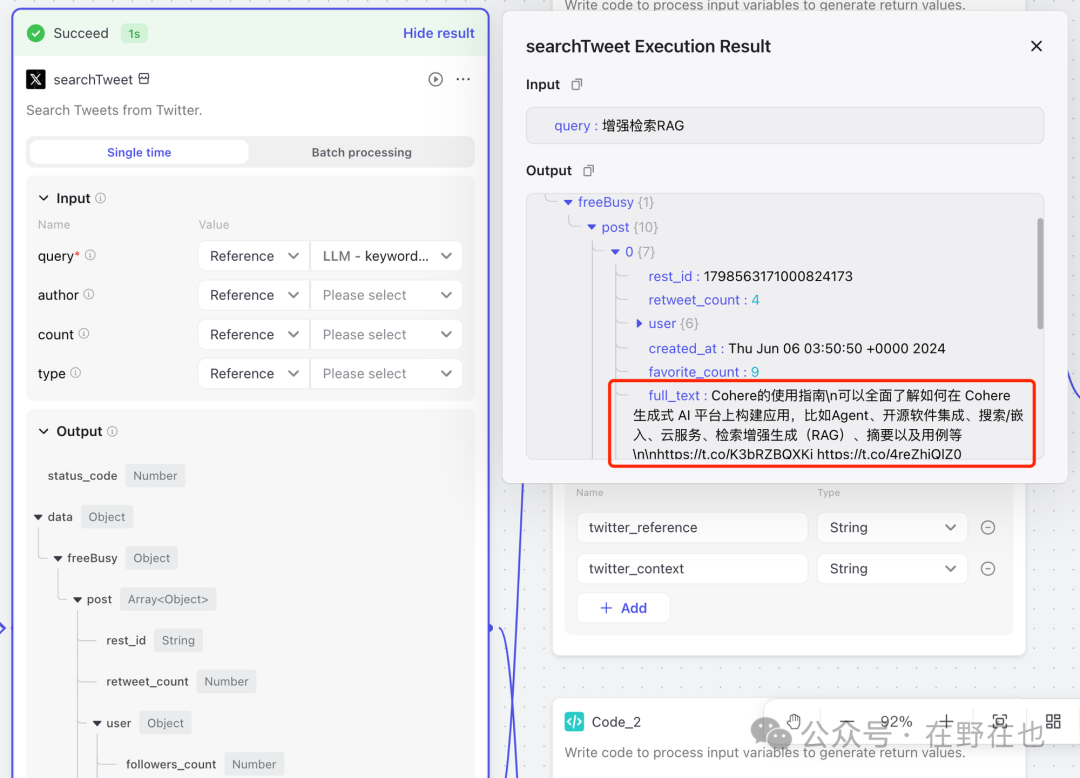Open type Reference type dropdown
The height and width of the screenshot is (778, 1080).
[x=254, y=374]
